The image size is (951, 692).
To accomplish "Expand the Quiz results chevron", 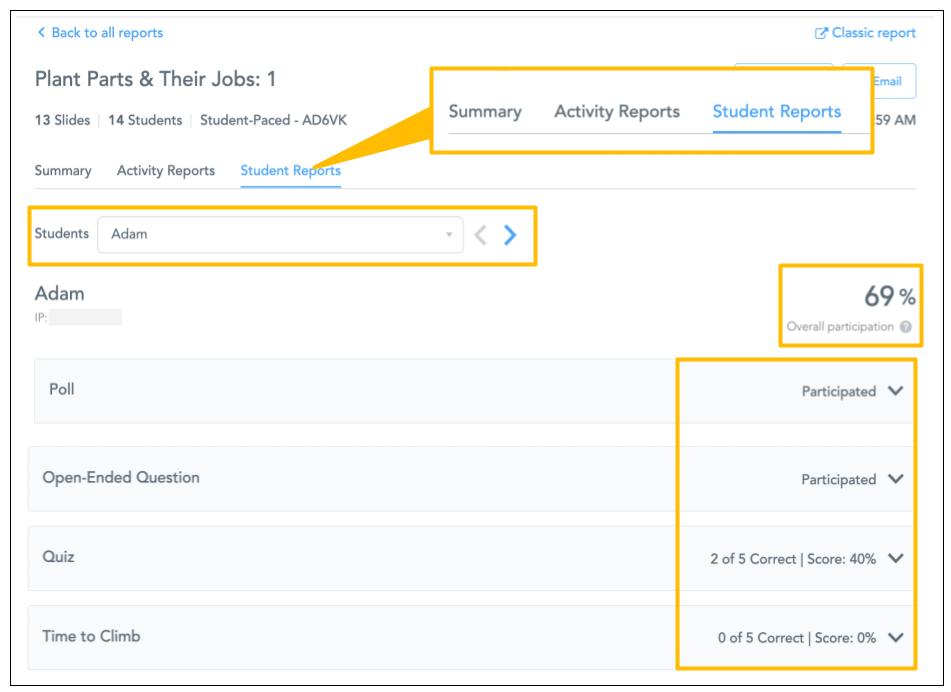I will click(895, 558).
